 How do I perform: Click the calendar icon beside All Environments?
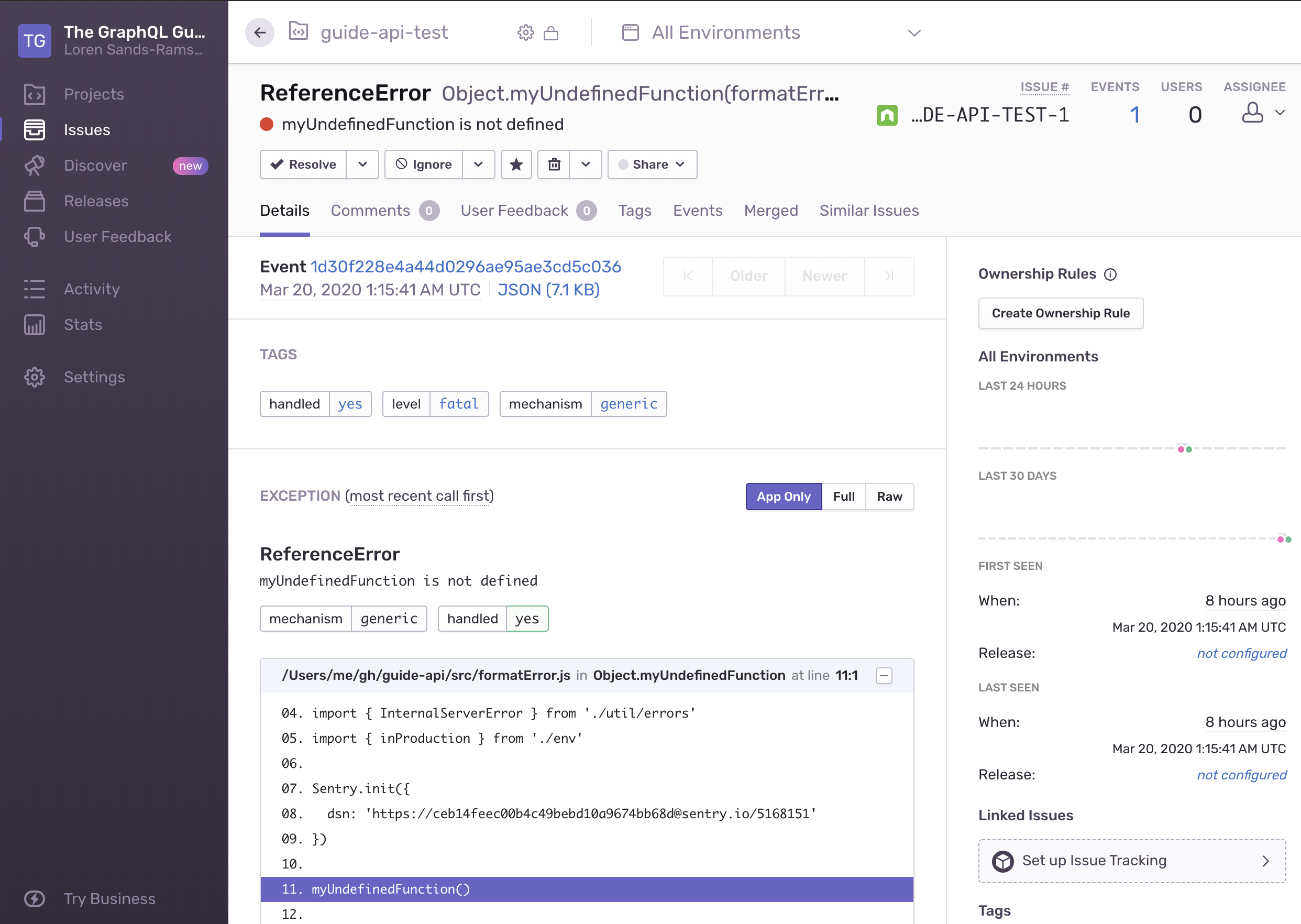(630, 32)
